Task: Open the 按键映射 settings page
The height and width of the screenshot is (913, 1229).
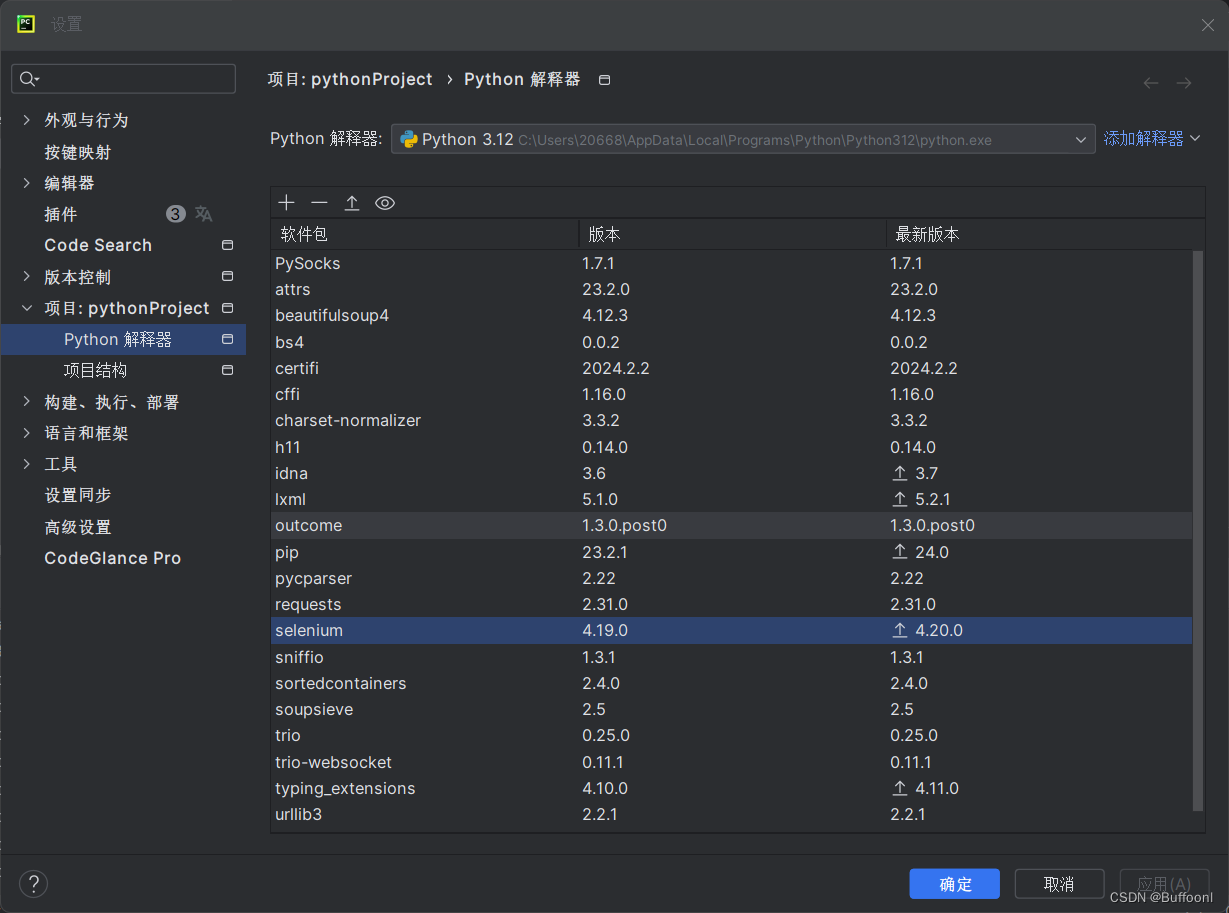Action: pos(78,152)
